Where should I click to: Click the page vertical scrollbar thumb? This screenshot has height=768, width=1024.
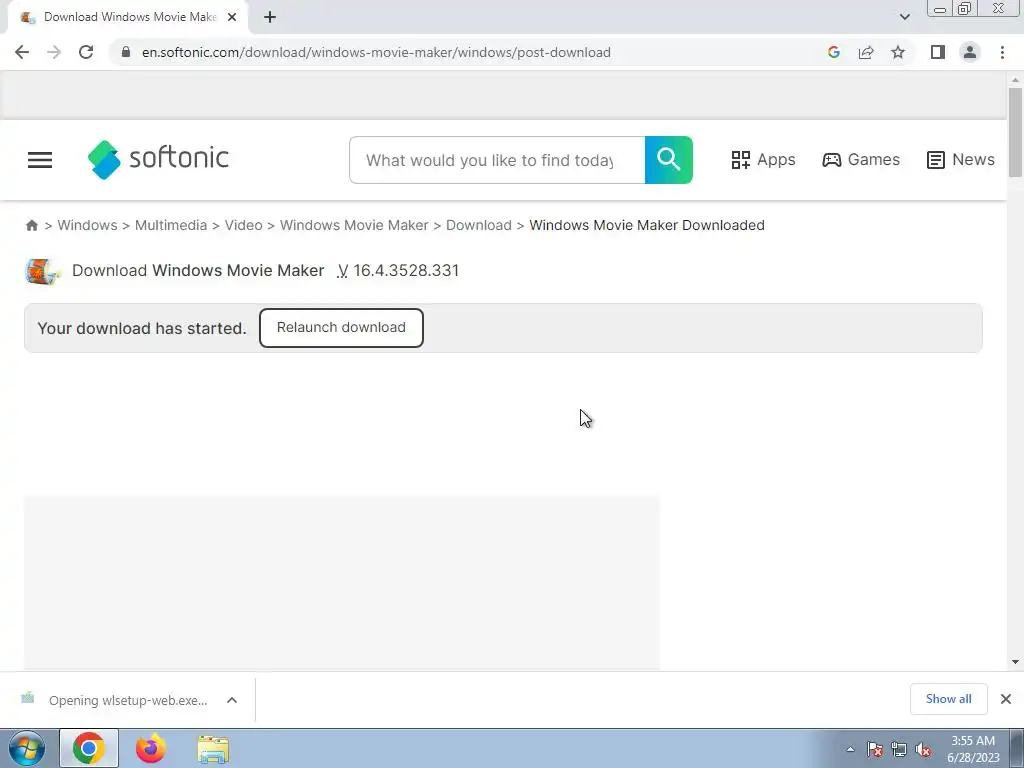(x=1015, y=131)
